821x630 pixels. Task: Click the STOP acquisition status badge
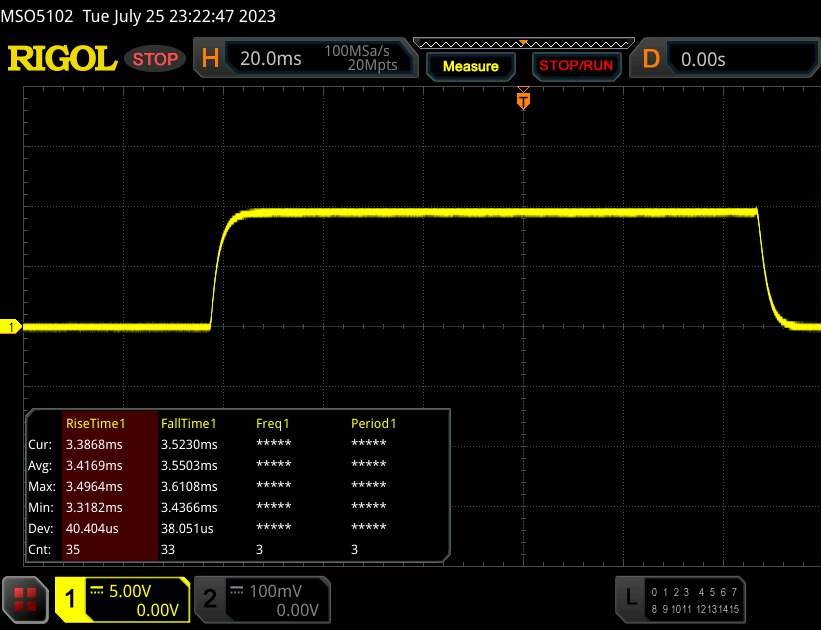point(155,59)
